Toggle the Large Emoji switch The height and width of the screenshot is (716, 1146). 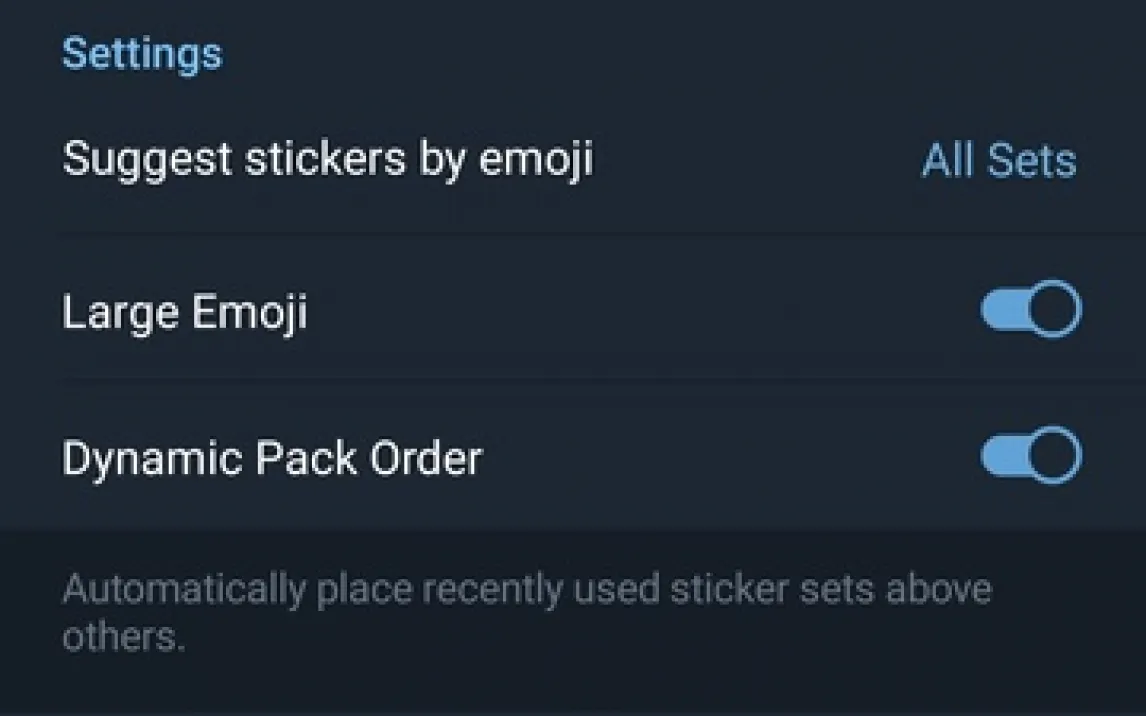pos(1030,311)
